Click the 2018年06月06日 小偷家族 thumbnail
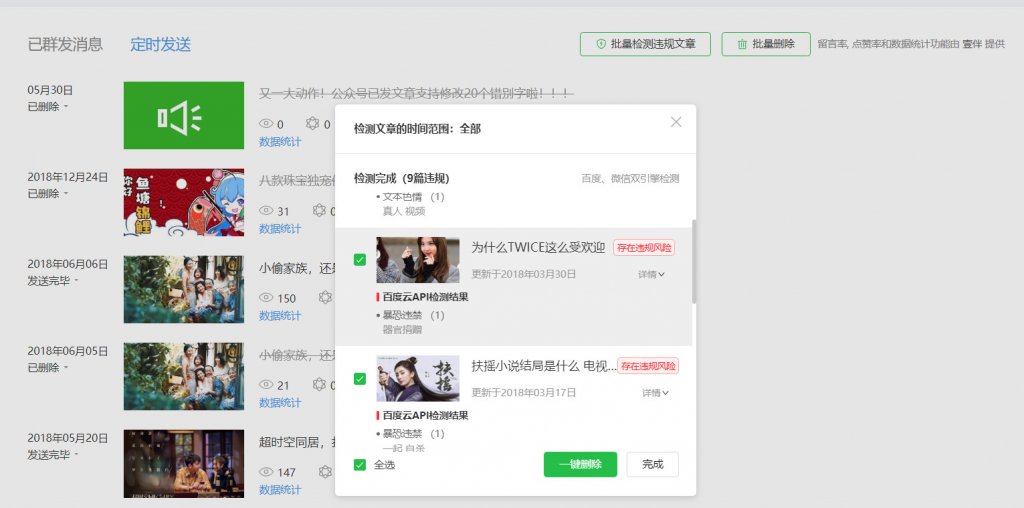 click(184, 289)
